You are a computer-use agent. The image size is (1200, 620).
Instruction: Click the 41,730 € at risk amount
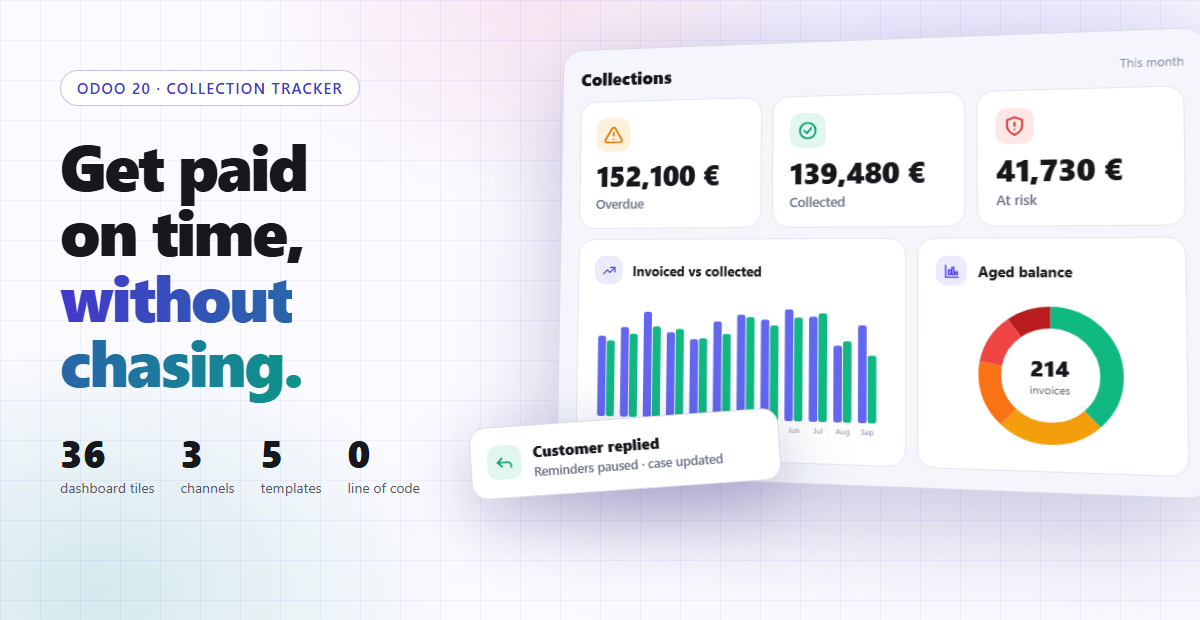click(x=1059, y=170)
